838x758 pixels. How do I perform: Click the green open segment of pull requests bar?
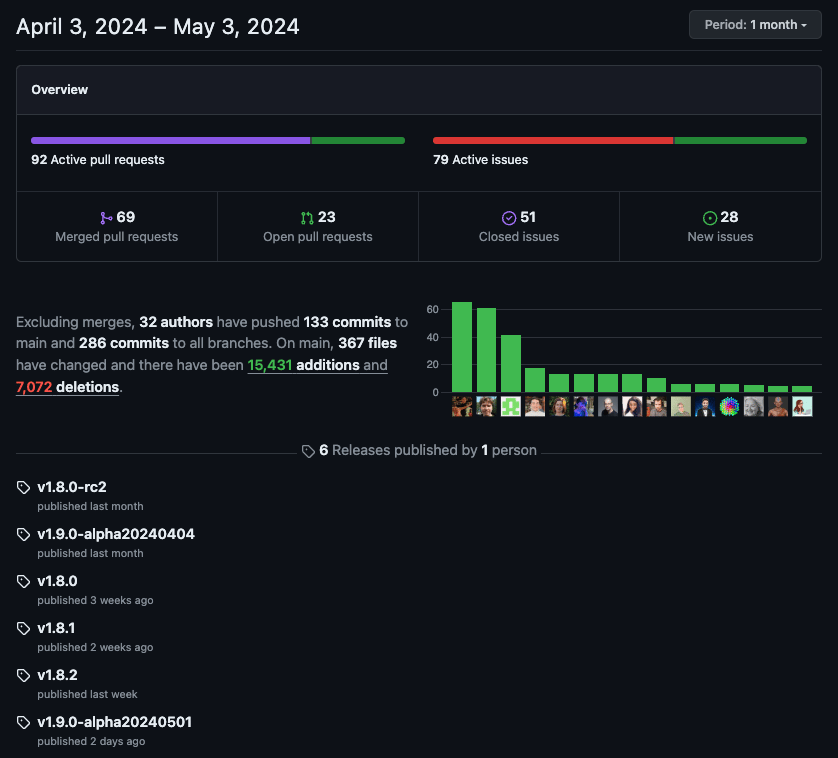pos(358,141)
